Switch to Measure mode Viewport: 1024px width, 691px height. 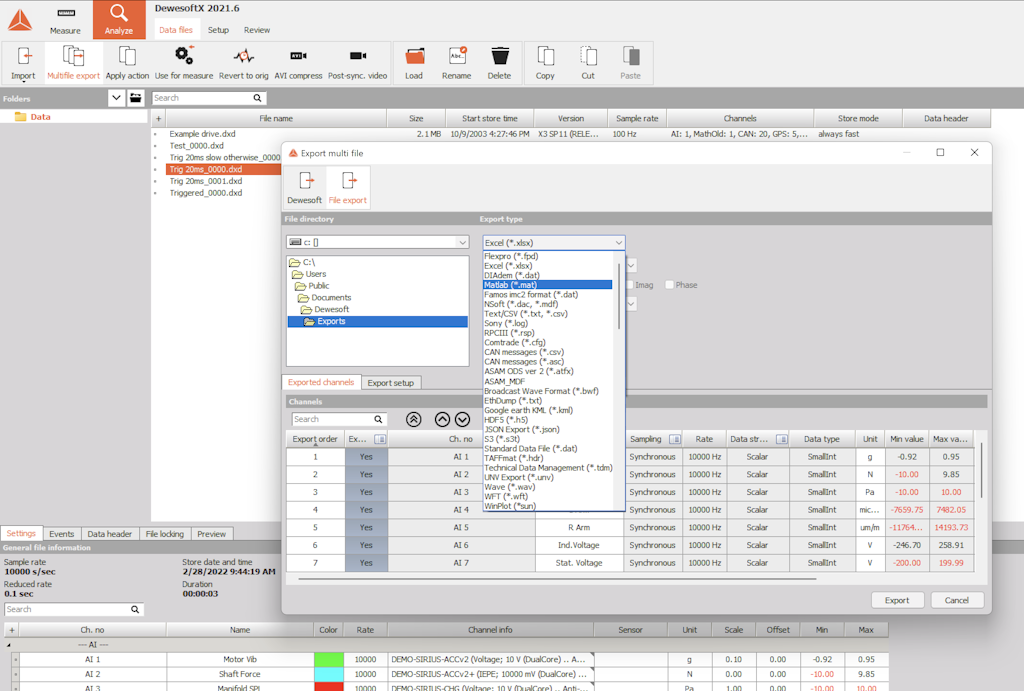66,20
